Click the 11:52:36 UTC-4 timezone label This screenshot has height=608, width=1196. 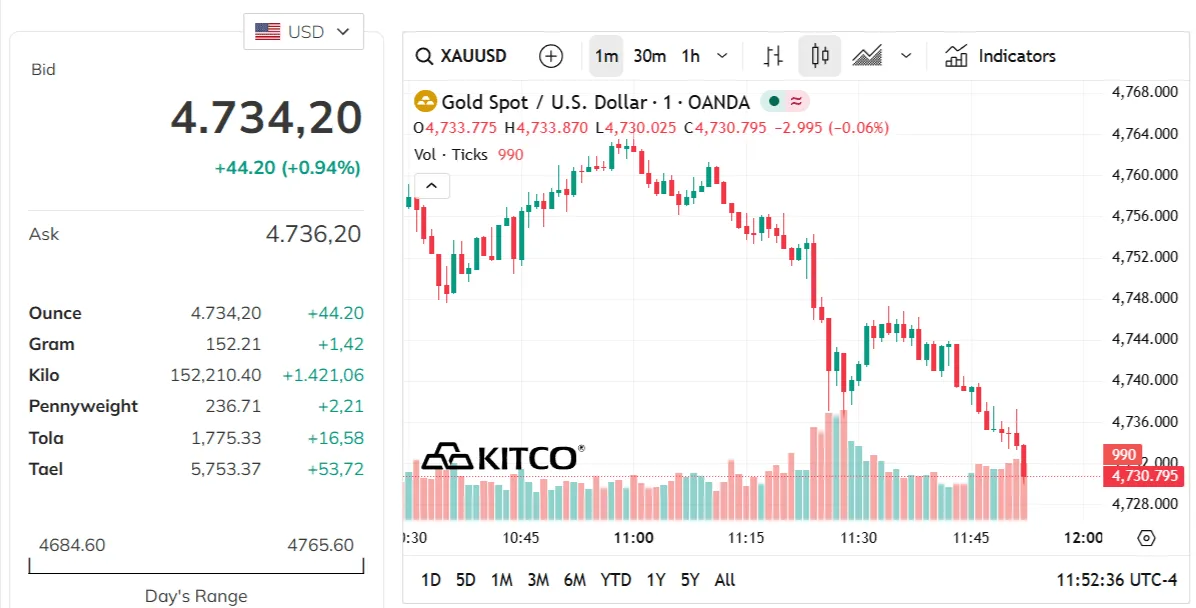point(1117,580)
